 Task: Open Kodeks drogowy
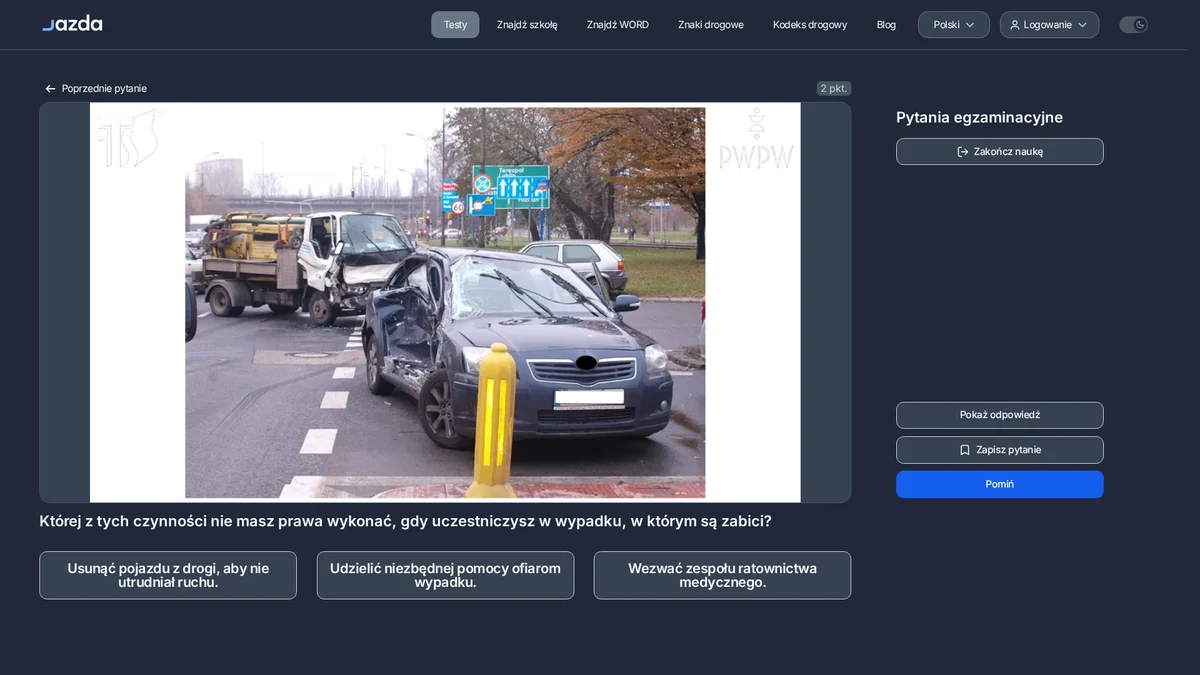point(810,25)
